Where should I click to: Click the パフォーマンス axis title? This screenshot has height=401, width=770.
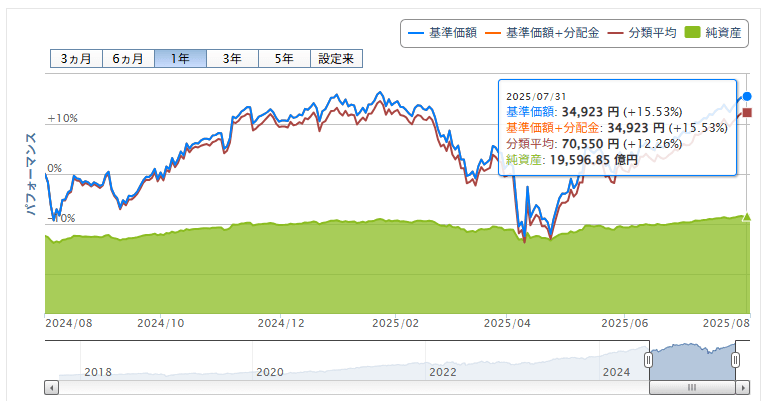[31, 174]
